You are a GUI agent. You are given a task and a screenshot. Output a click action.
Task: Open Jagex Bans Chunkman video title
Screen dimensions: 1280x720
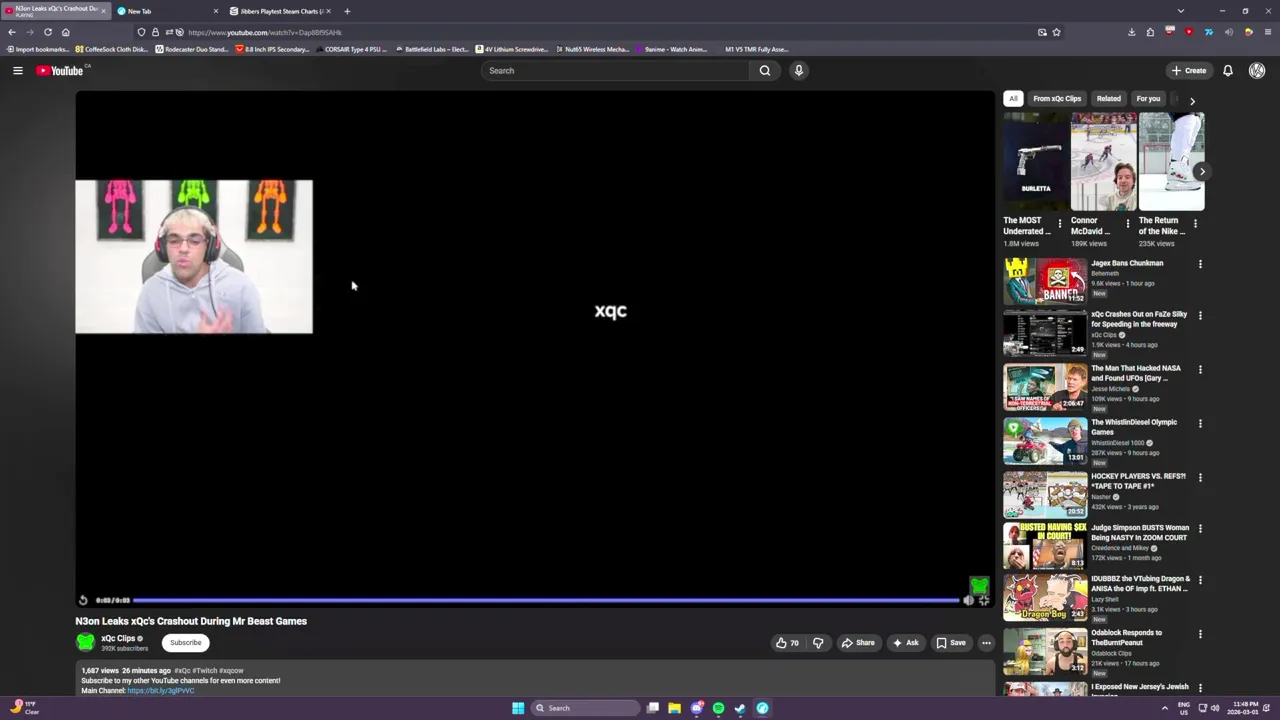1127,263
